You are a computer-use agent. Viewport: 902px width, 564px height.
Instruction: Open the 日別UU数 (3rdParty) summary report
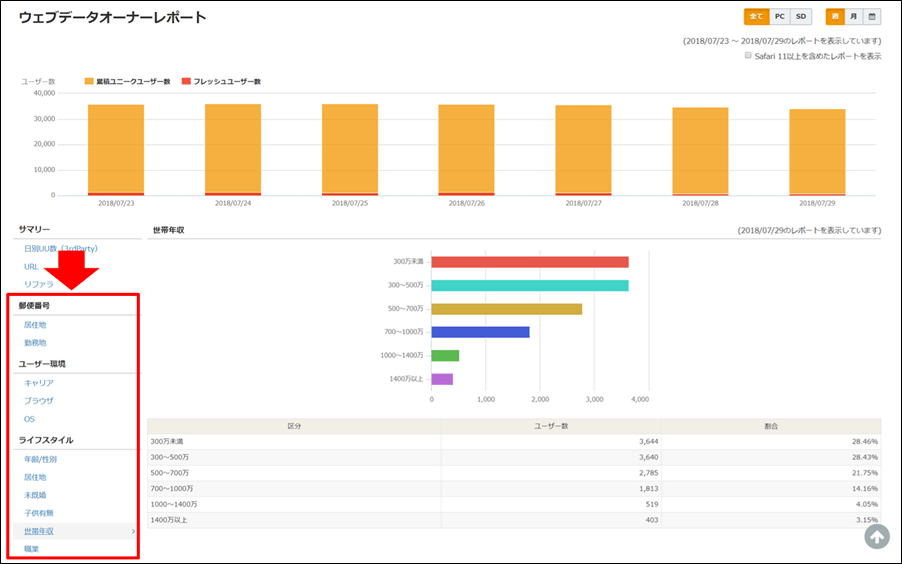tap(60, 248)
